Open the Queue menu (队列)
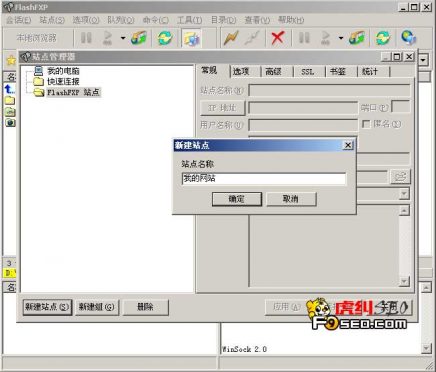Screen dimensions: 436x372 [x=121, y=20]
